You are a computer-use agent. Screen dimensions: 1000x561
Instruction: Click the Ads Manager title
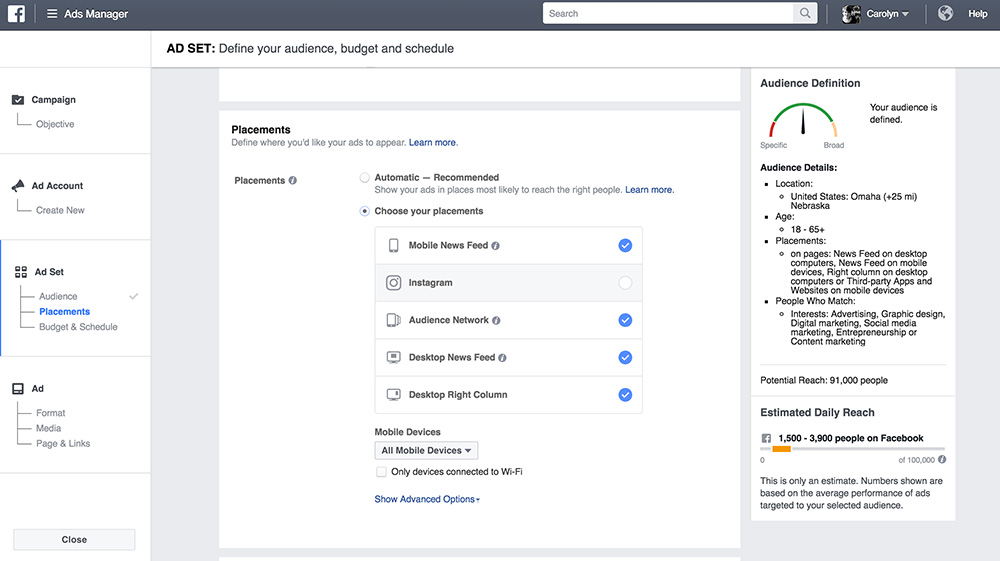(x=96, y=13)
